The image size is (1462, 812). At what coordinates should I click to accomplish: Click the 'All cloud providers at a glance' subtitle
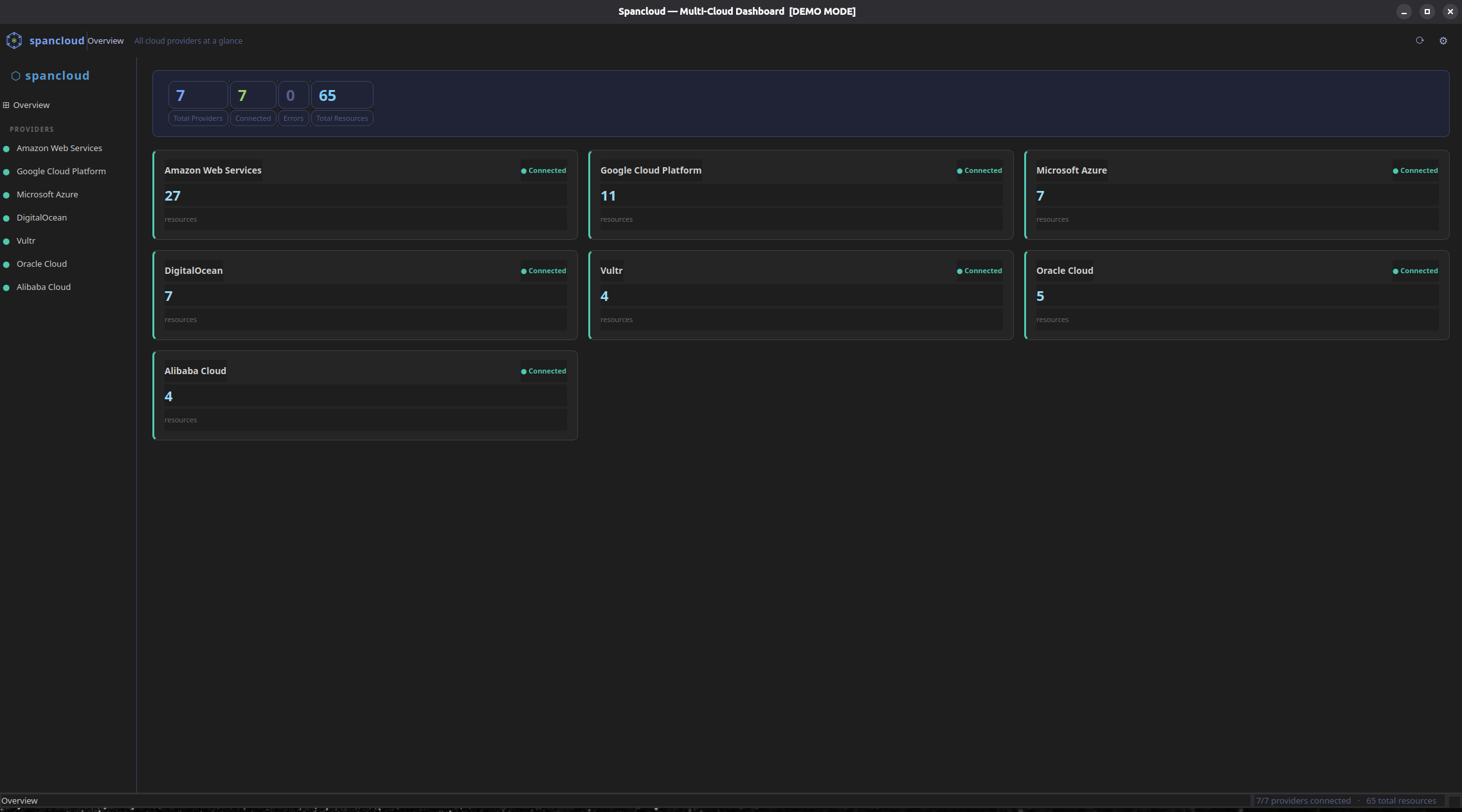pyautogui.click(x=188, y=41)
